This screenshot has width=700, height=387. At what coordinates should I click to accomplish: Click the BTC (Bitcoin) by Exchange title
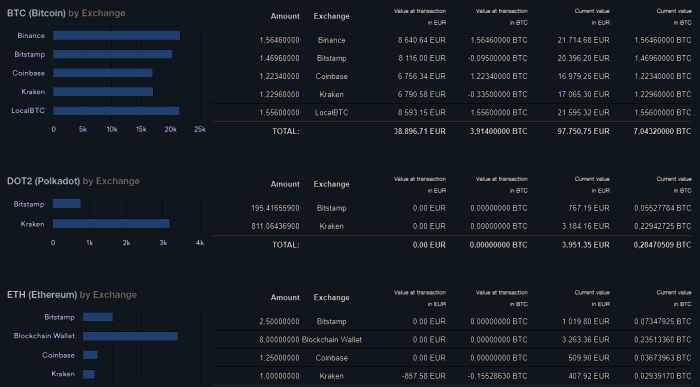(x=66, y=13)
